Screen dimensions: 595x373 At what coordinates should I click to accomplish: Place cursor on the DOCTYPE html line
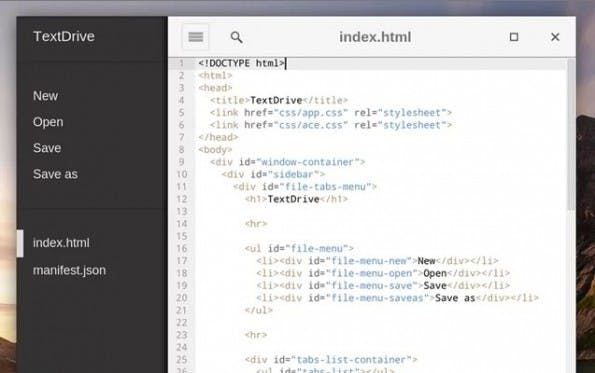pos(242,63)
